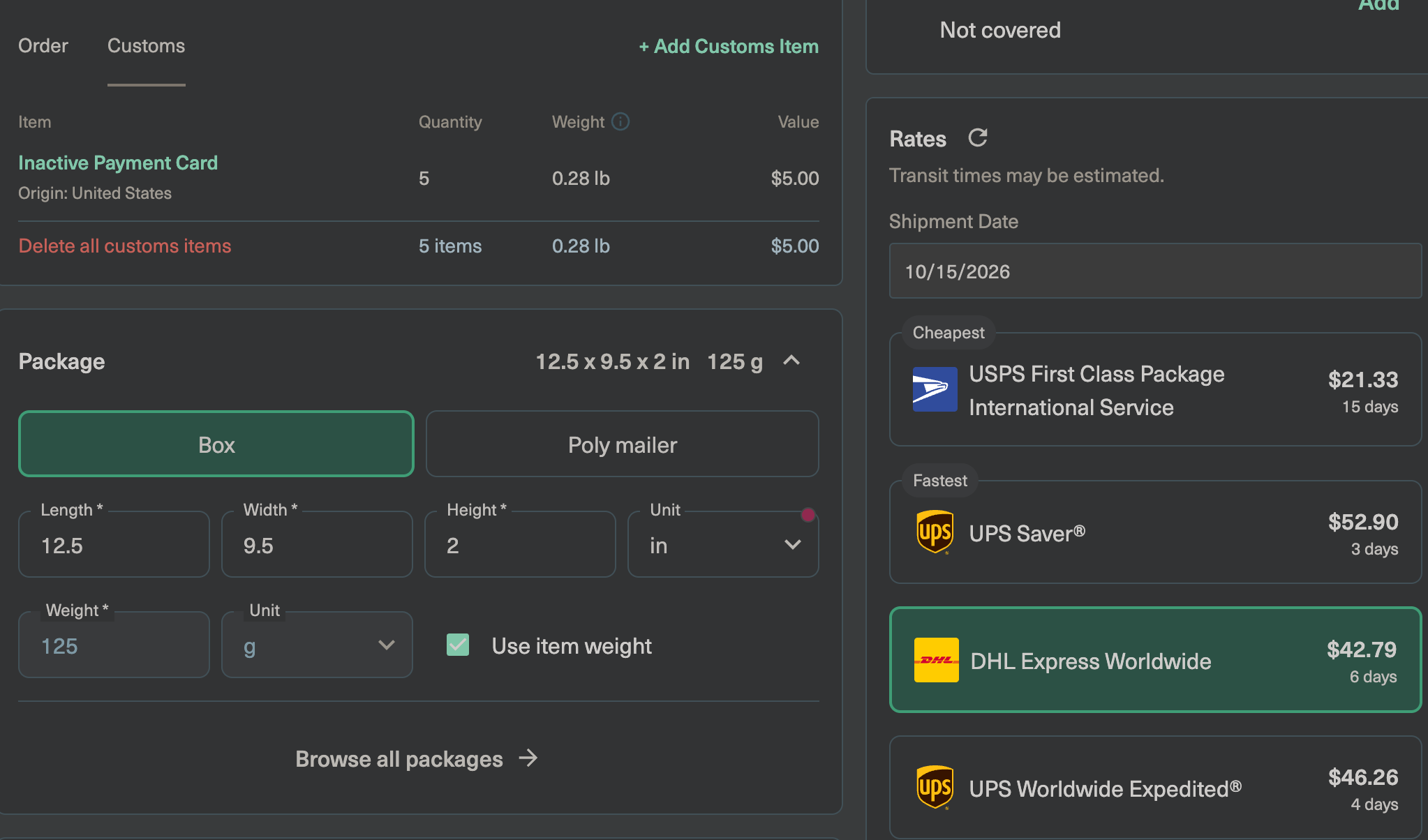This screenshot has height=840, width=1428.
Task: Click the 'Not covered' text
Action: [1000, 30]
